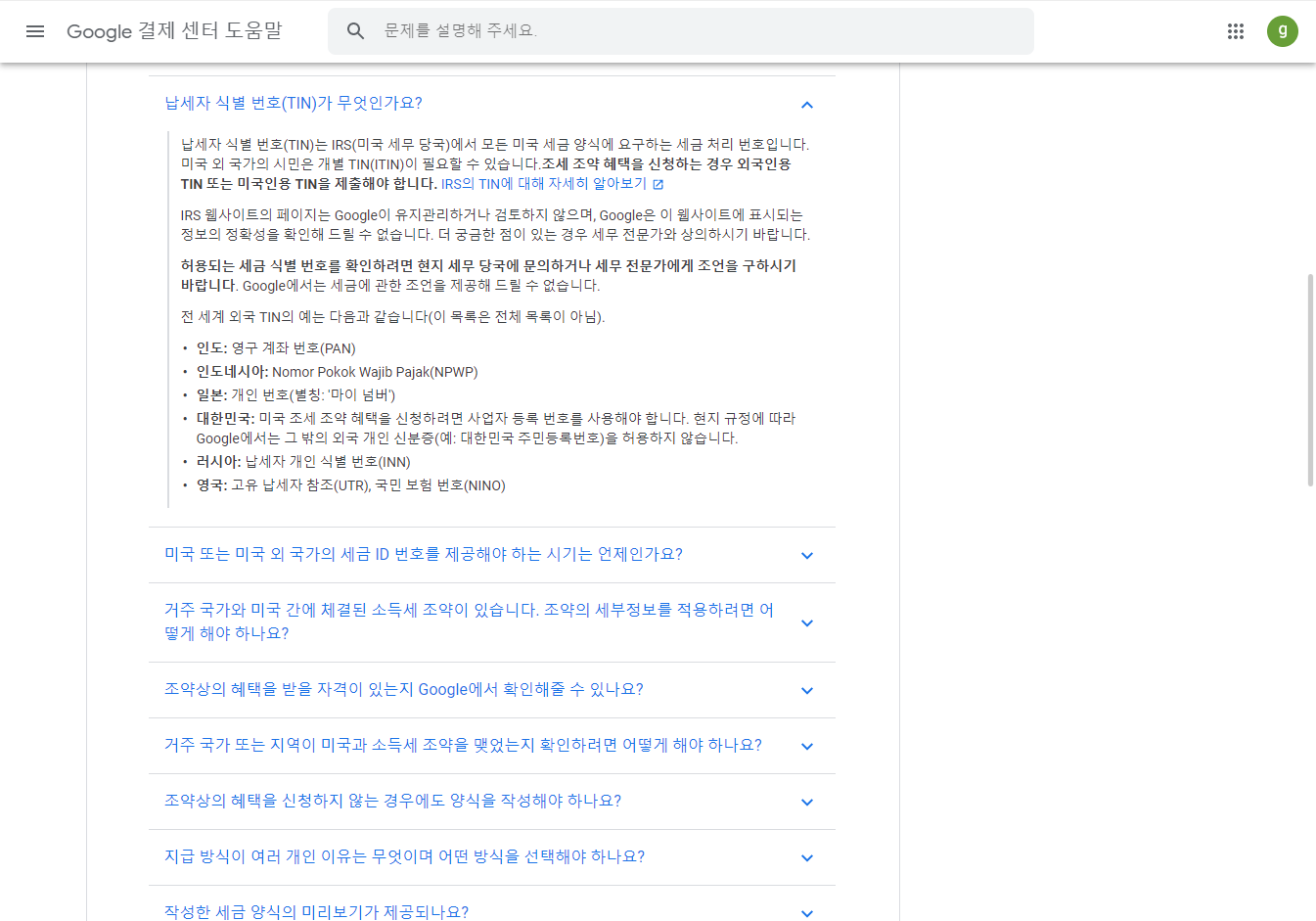Expand chevron for 혜택을 신청하지 않는 경우
The image size is (1316, 921).
807,803
